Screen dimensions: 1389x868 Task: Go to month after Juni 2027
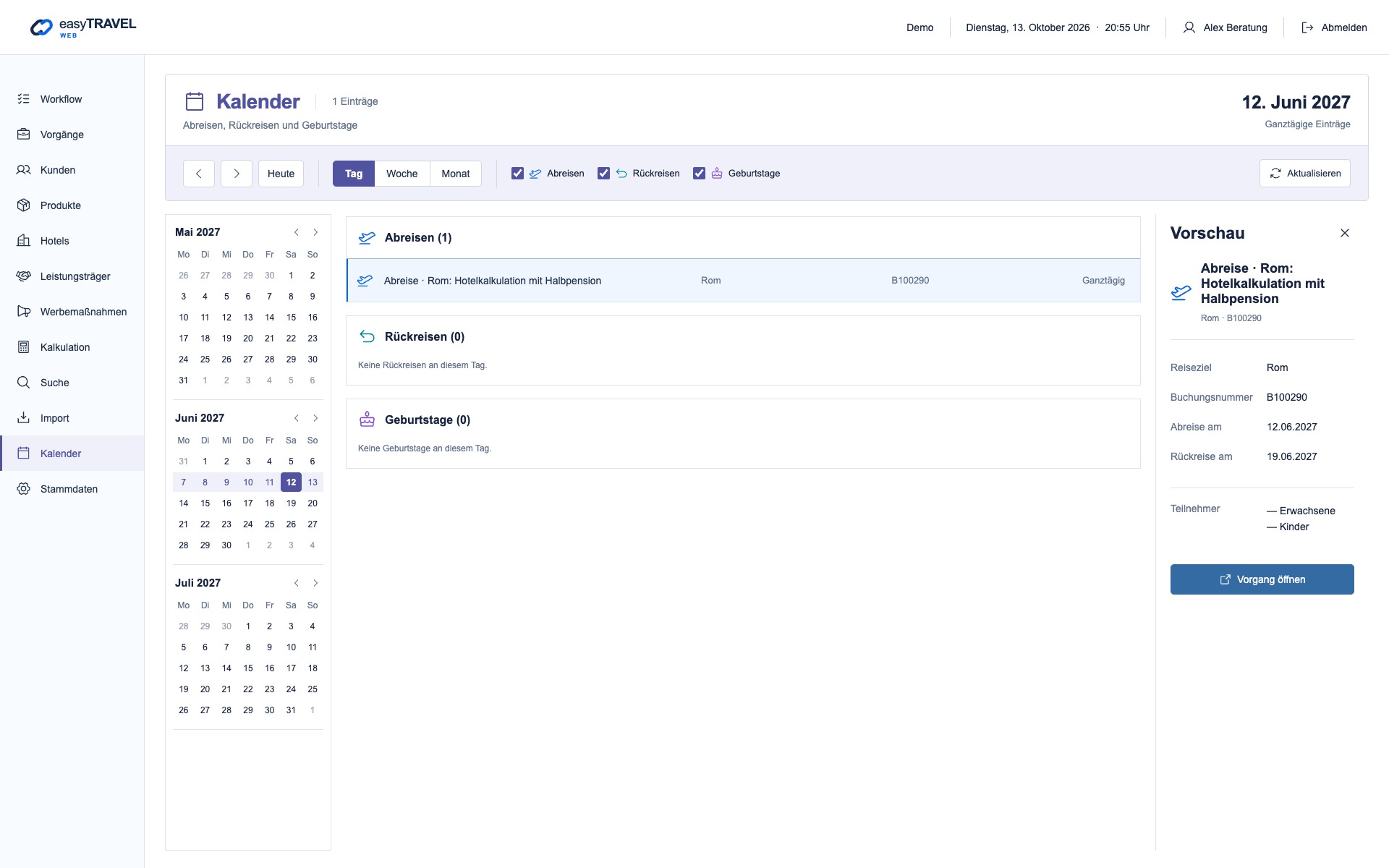[x=315, y=418]
